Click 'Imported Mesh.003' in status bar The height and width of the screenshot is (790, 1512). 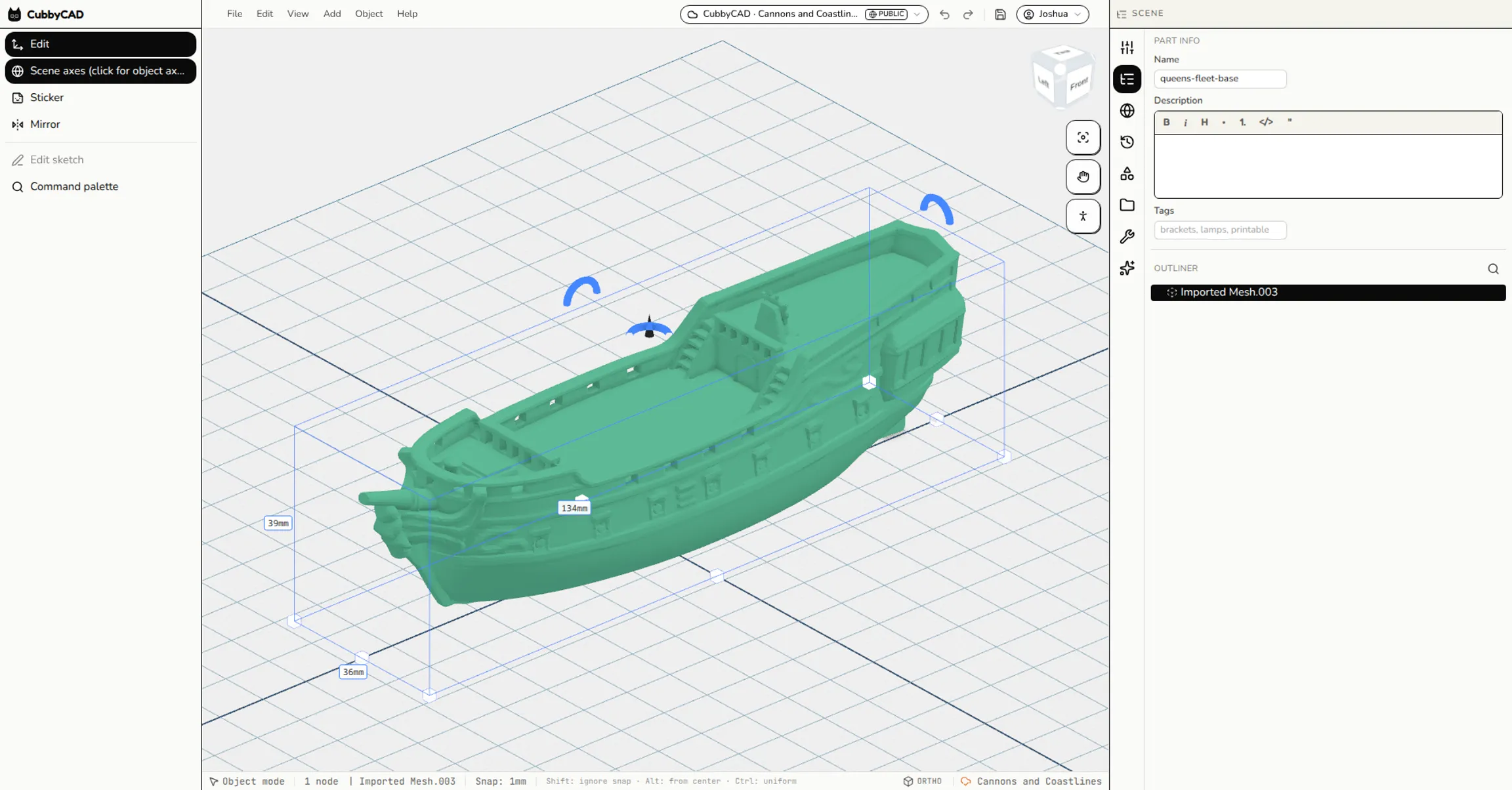(407, 781)
